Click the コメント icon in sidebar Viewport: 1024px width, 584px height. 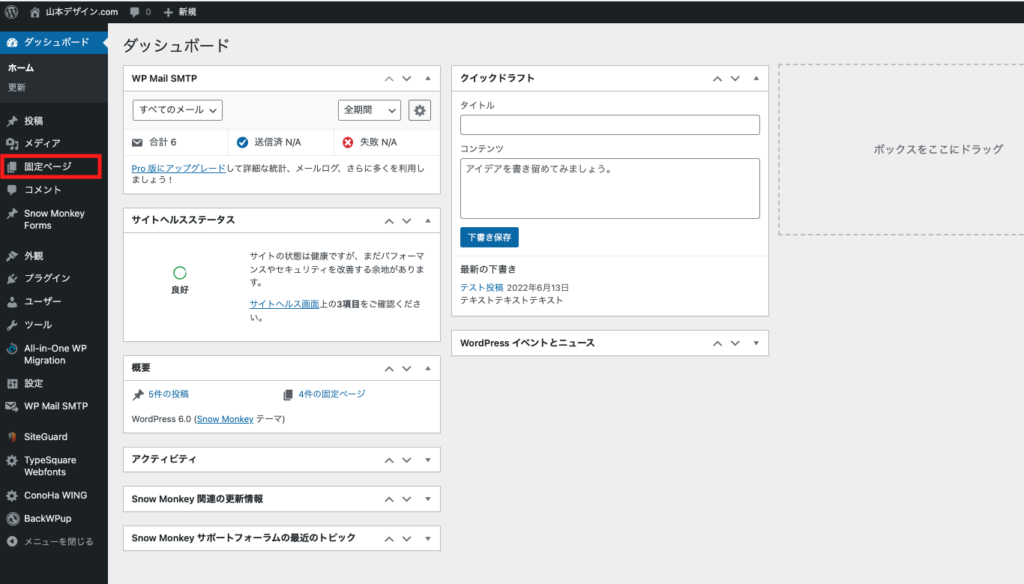[x=12, y=190]
